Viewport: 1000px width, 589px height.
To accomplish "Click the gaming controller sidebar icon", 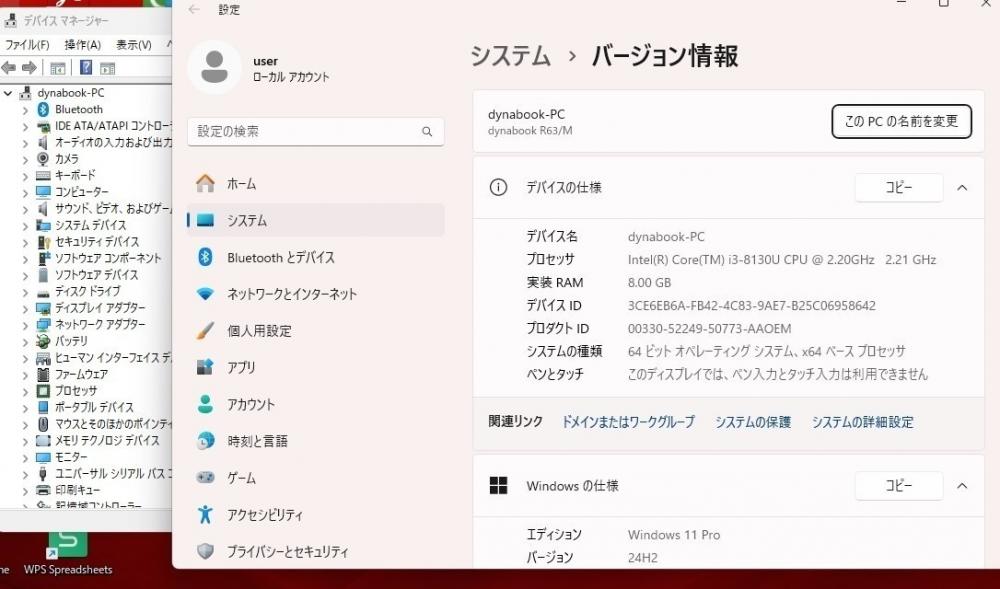I will click(205, 477).
